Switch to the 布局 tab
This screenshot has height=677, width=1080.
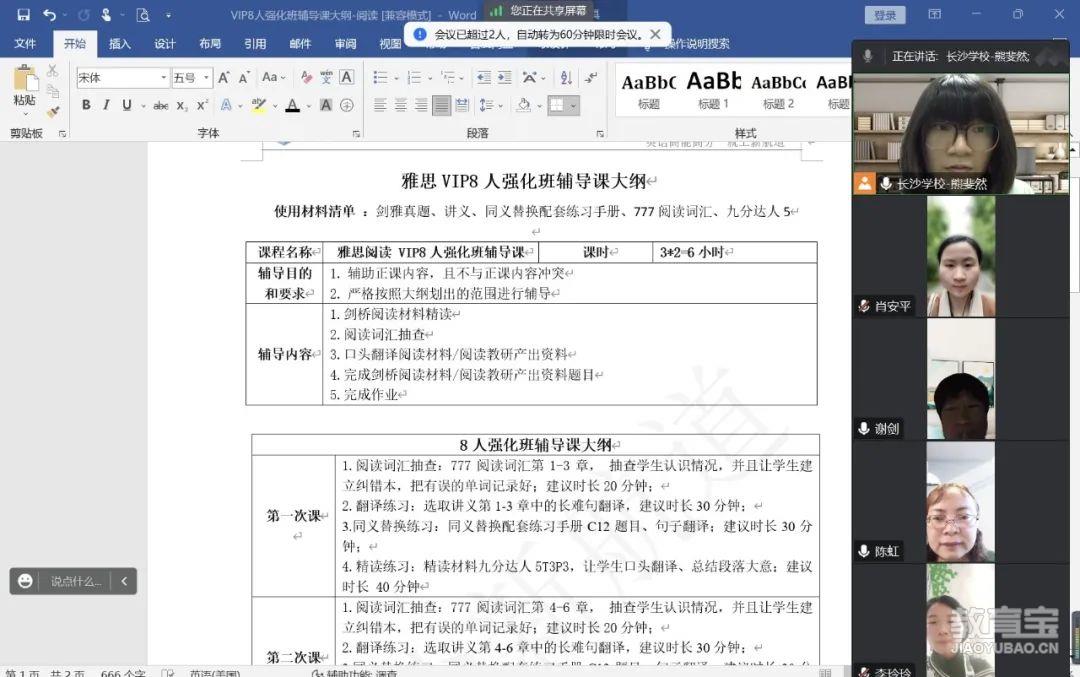(x=210, y=43)
